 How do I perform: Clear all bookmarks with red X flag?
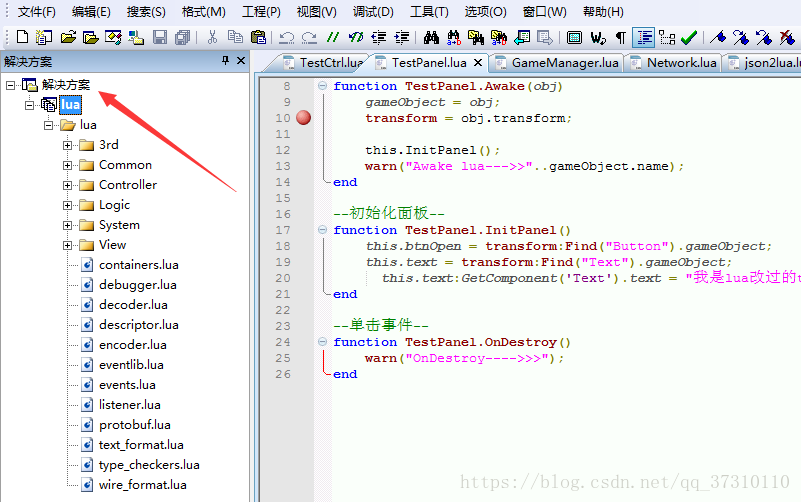click(787, 37)
